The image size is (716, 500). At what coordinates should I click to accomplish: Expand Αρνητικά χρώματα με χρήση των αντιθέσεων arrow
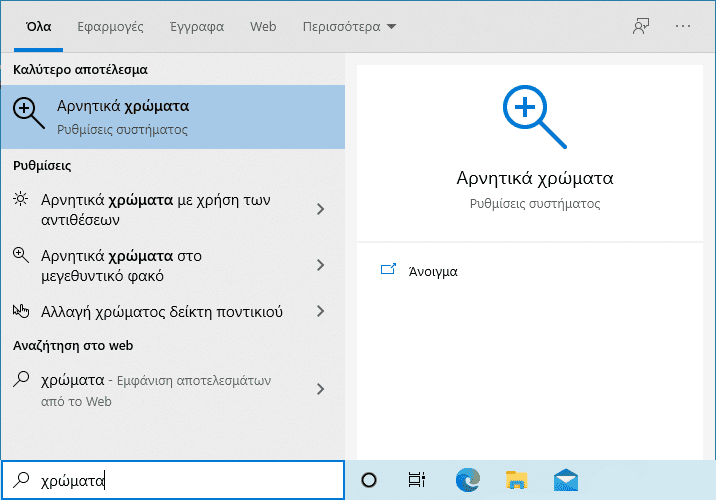tap(321, 209)
